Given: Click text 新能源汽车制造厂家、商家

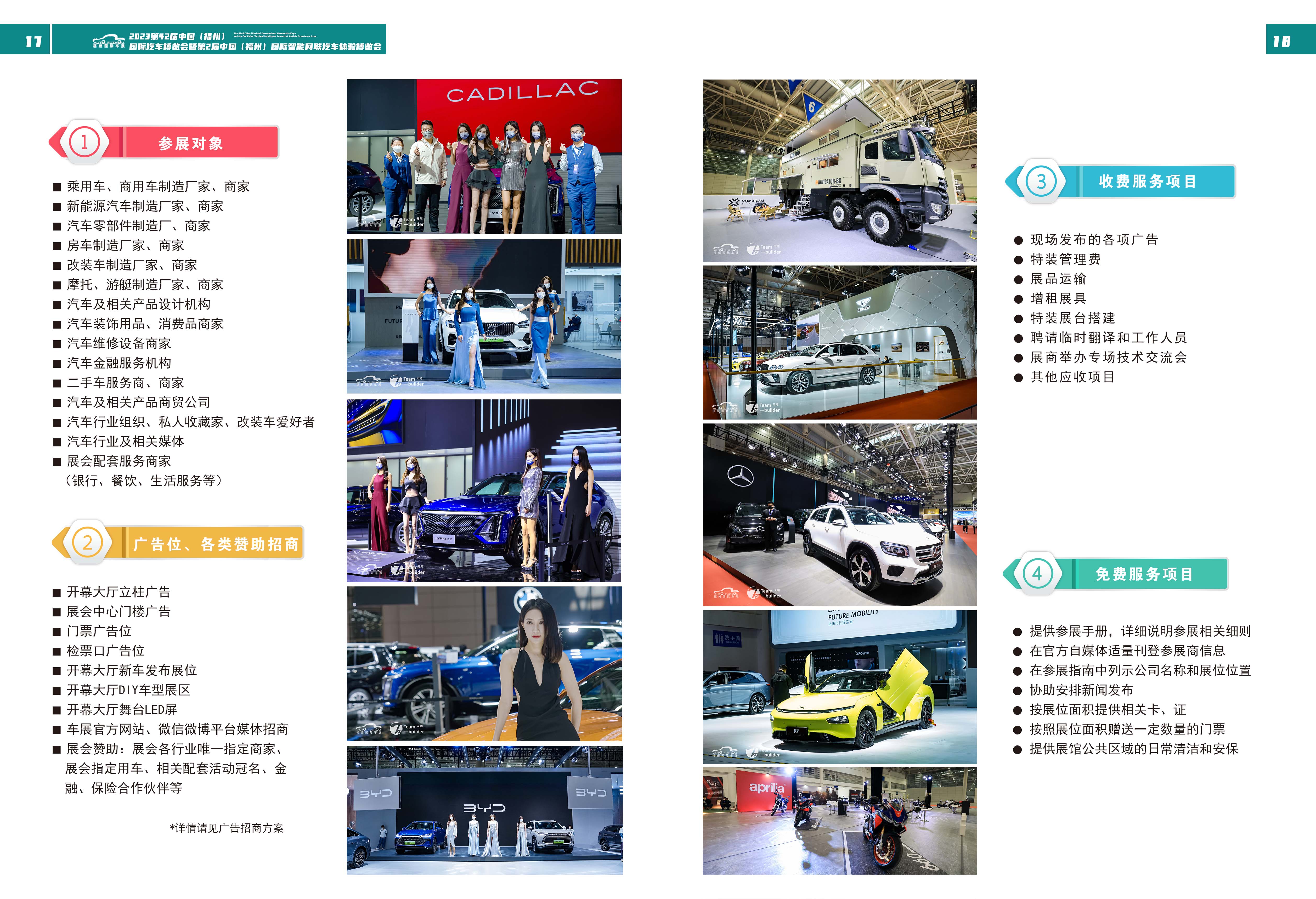Looking at the screenshot, I should tap(145, 206).
